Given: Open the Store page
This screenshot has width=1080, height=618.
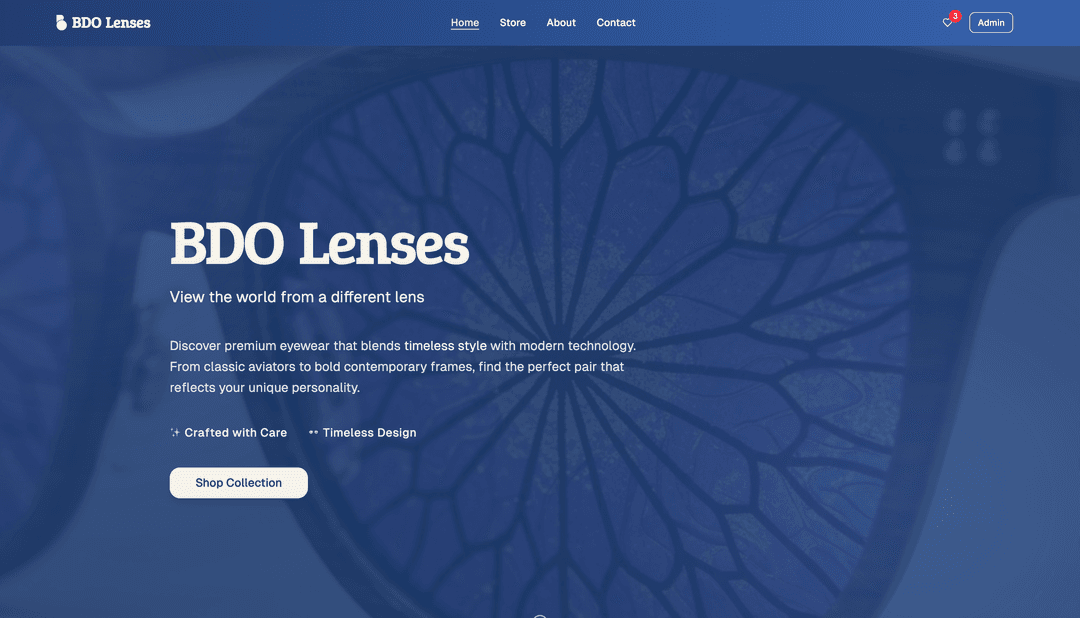Looking at the screenshot, I should (x=512, y=22).
